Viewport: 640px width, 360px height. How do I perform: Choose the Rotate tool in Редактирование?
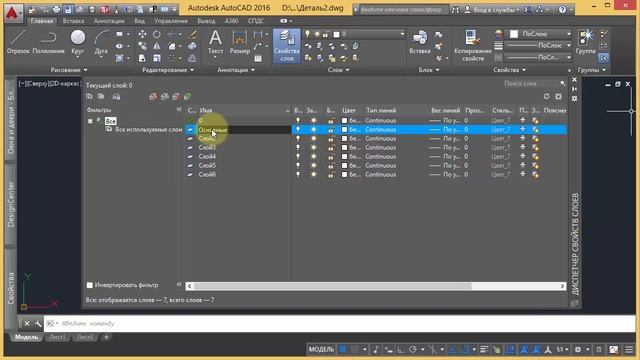pos(157,34)
